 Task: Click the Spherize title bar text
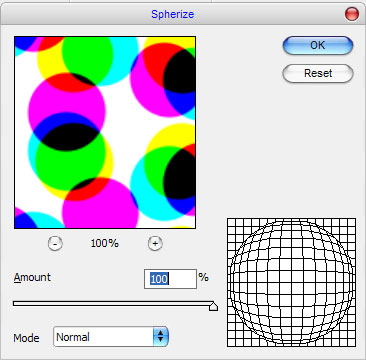click(173, 14)
